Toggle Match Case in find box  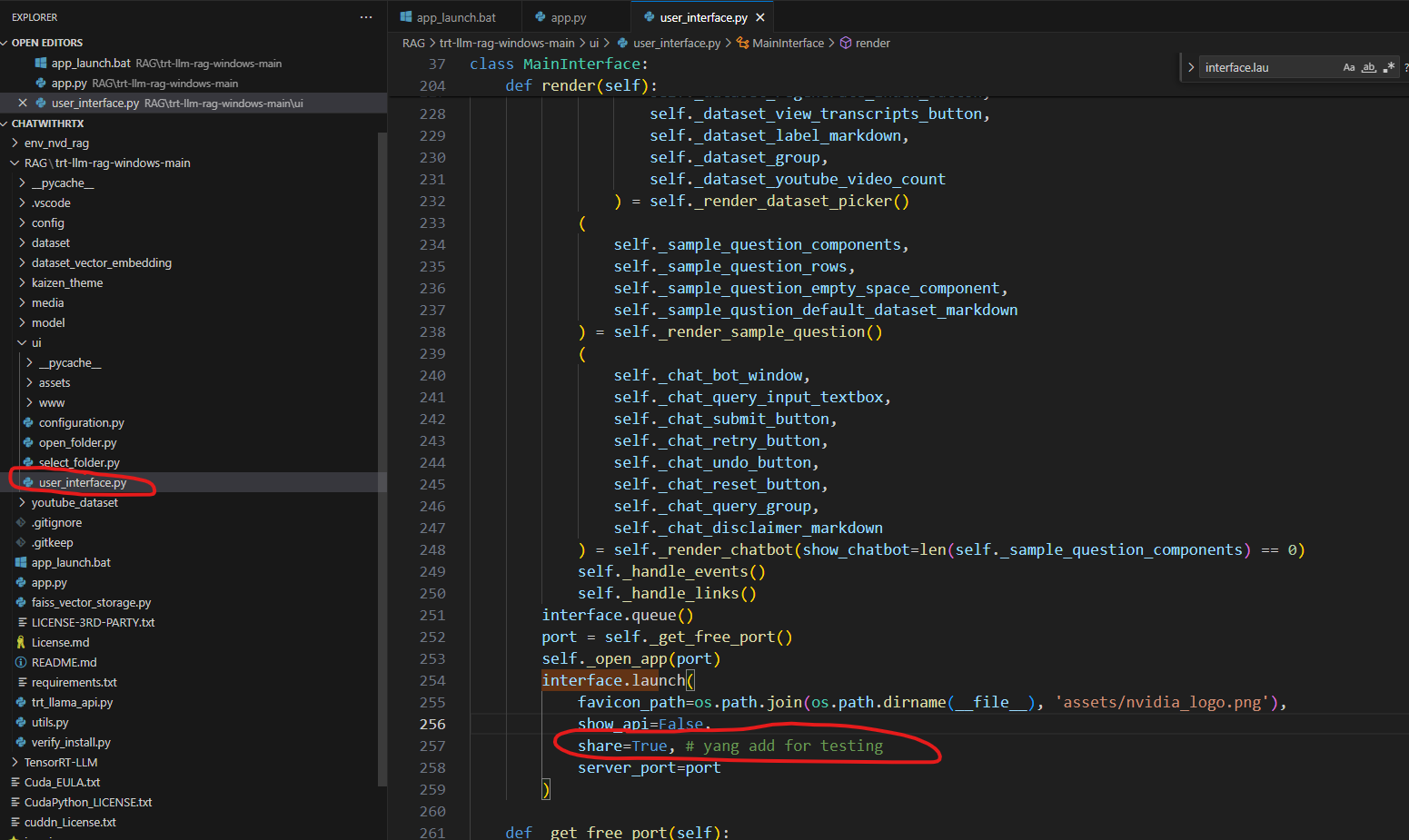pos(1349,67)
